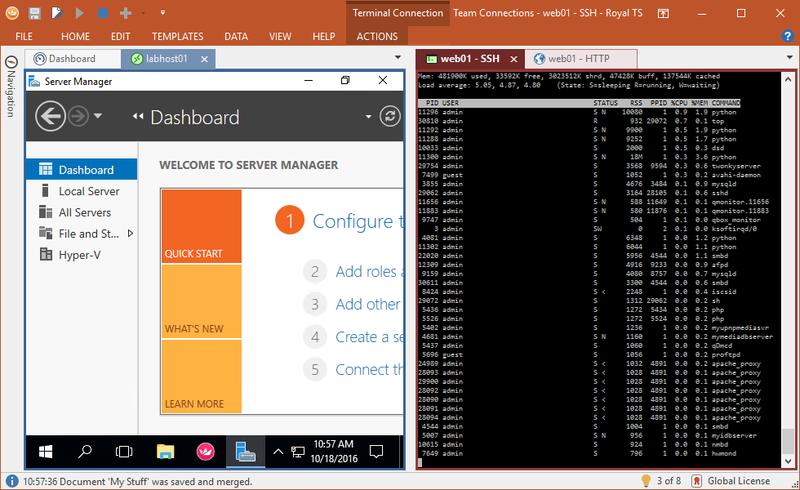Click the Server Manager refresh icon
Screen dimensions: 800x490
(x=390, y=117)
